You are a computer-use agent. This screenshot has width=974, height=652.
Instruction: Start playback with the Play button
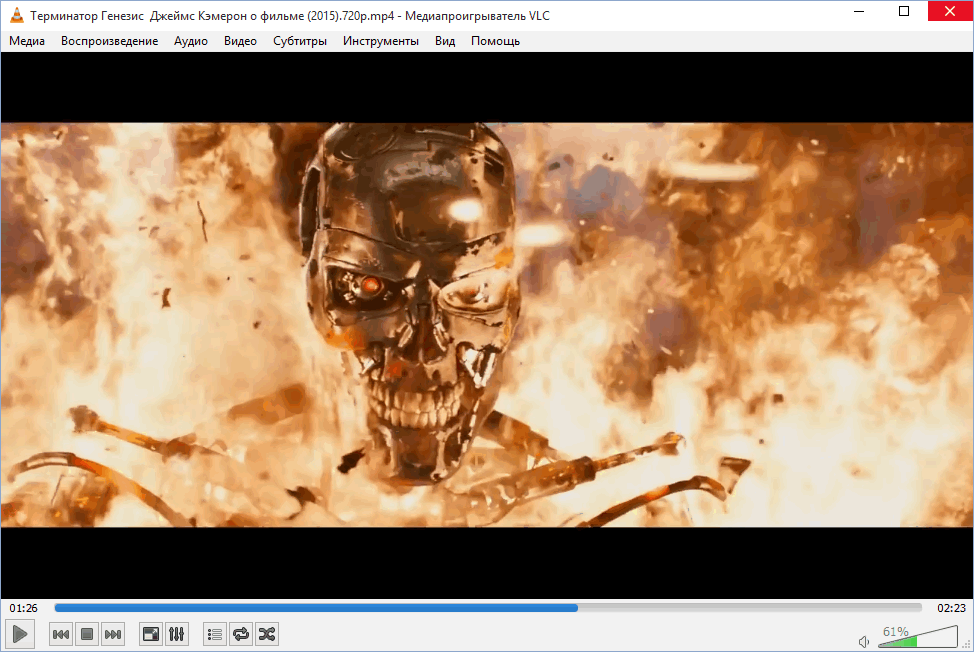tap(19, 634)
